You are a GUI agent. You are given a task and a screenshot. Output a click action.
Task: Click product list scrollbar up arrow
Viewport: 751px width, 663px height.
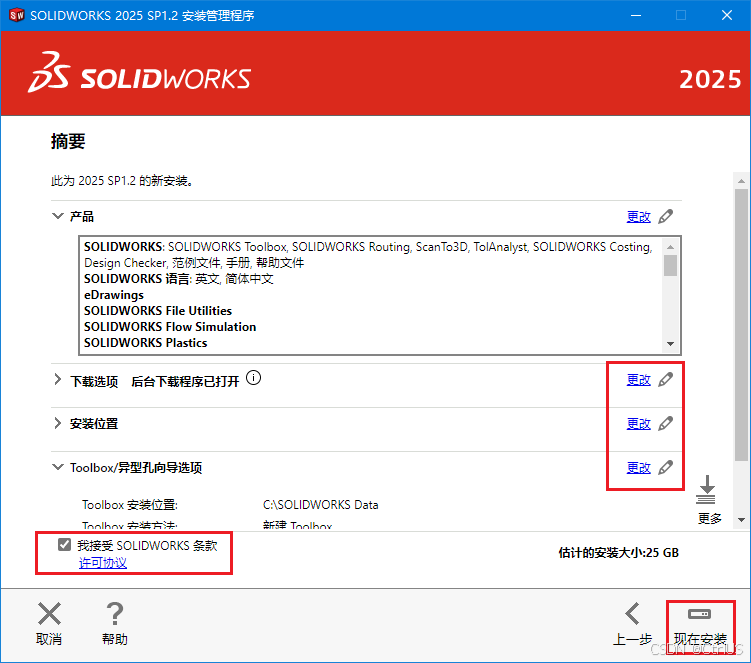pyautogui.click(x=670, y=247)
